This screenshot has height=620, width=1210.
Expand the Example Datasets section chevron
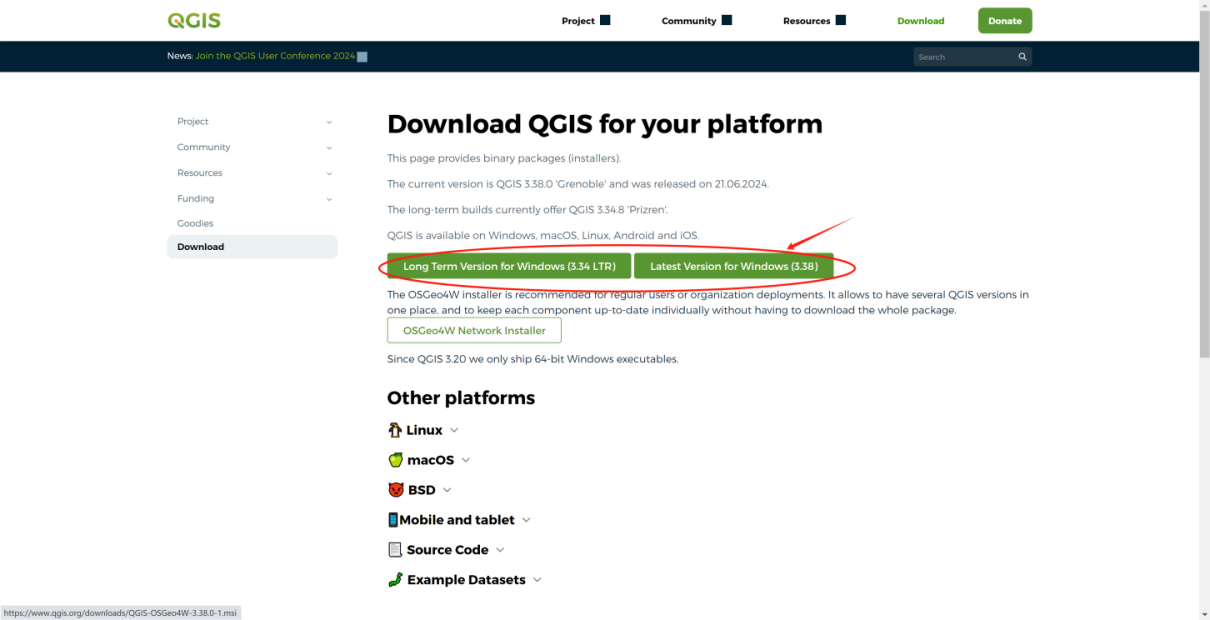click(x=537, y=580)
